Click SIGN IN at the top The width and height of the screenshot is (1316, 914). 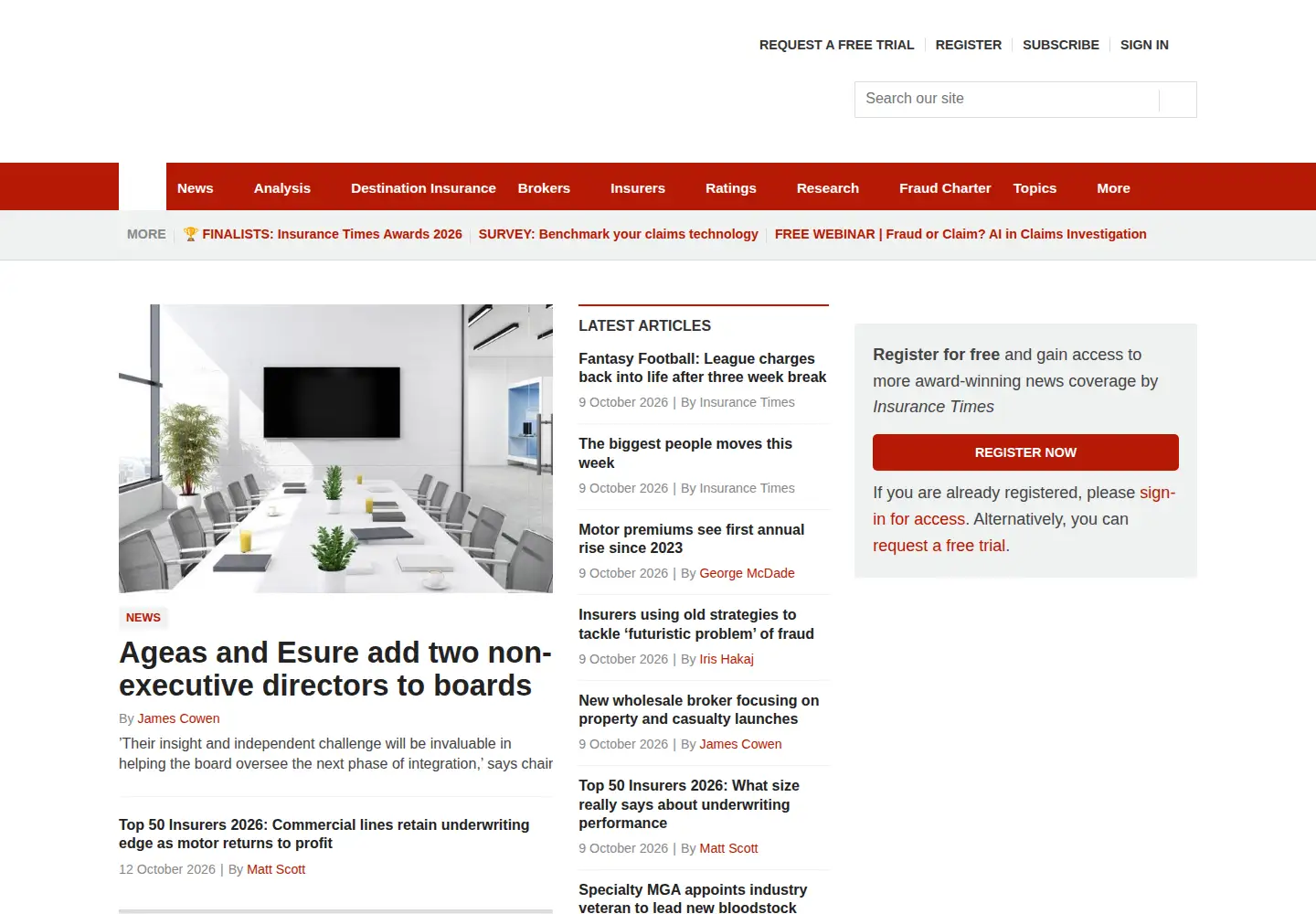pos(1144,45)
